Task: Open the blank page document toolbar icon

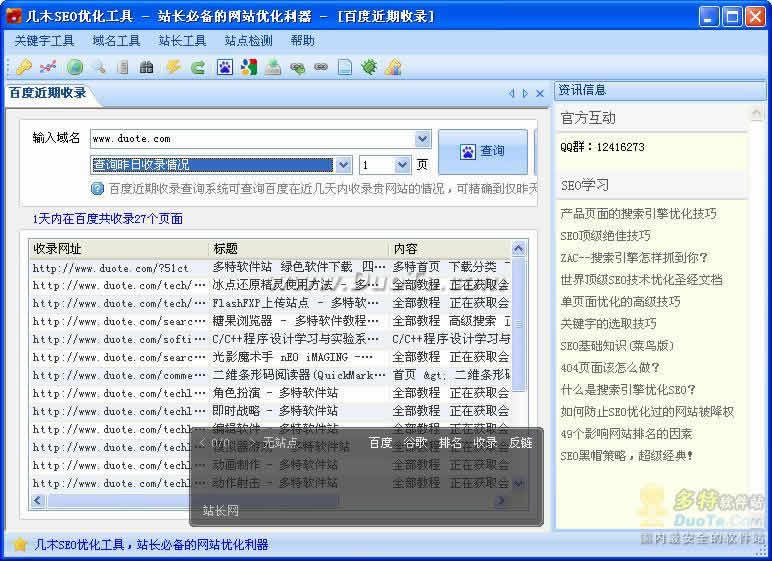Action: (345, 66)
